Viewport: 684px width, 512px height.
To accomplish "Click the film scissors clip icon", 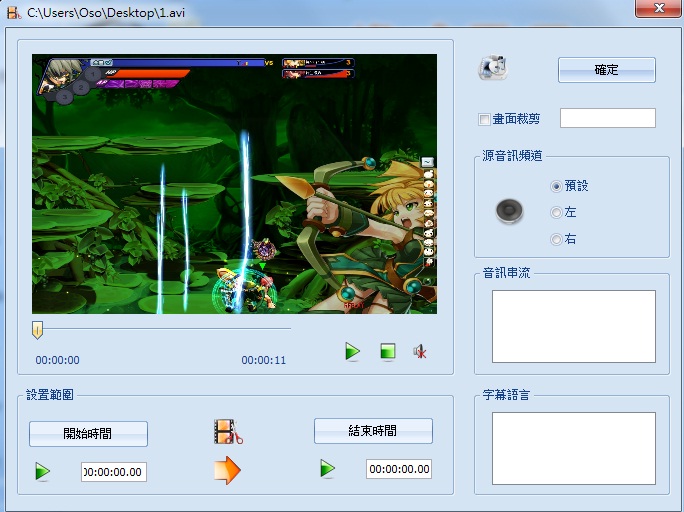I will coord(228,432).
